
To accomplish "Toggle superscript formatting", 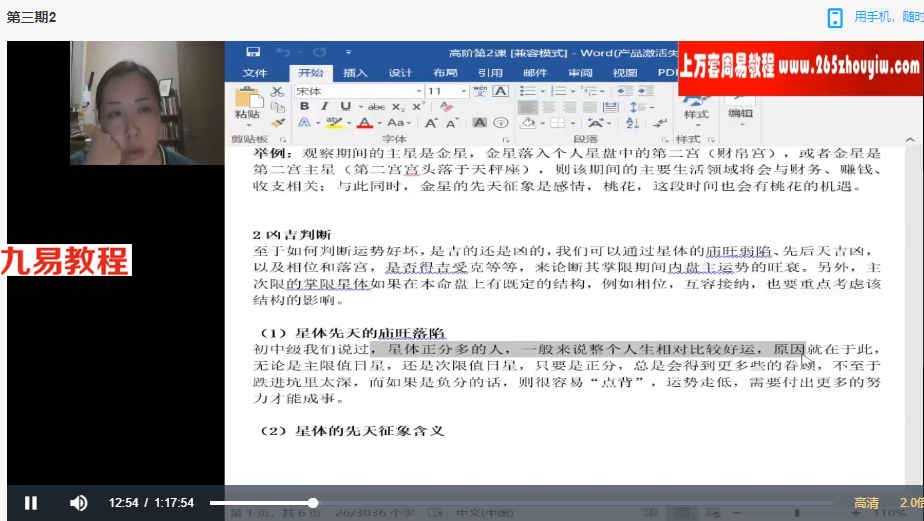I will coord(417,107).
